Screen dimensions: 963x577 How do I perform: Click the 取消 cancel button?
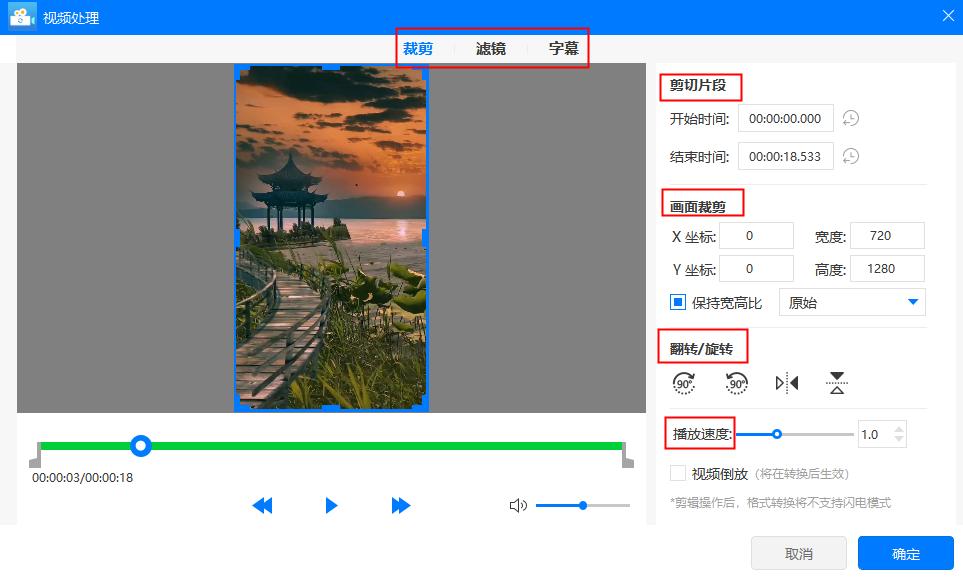tap(799, 553)
